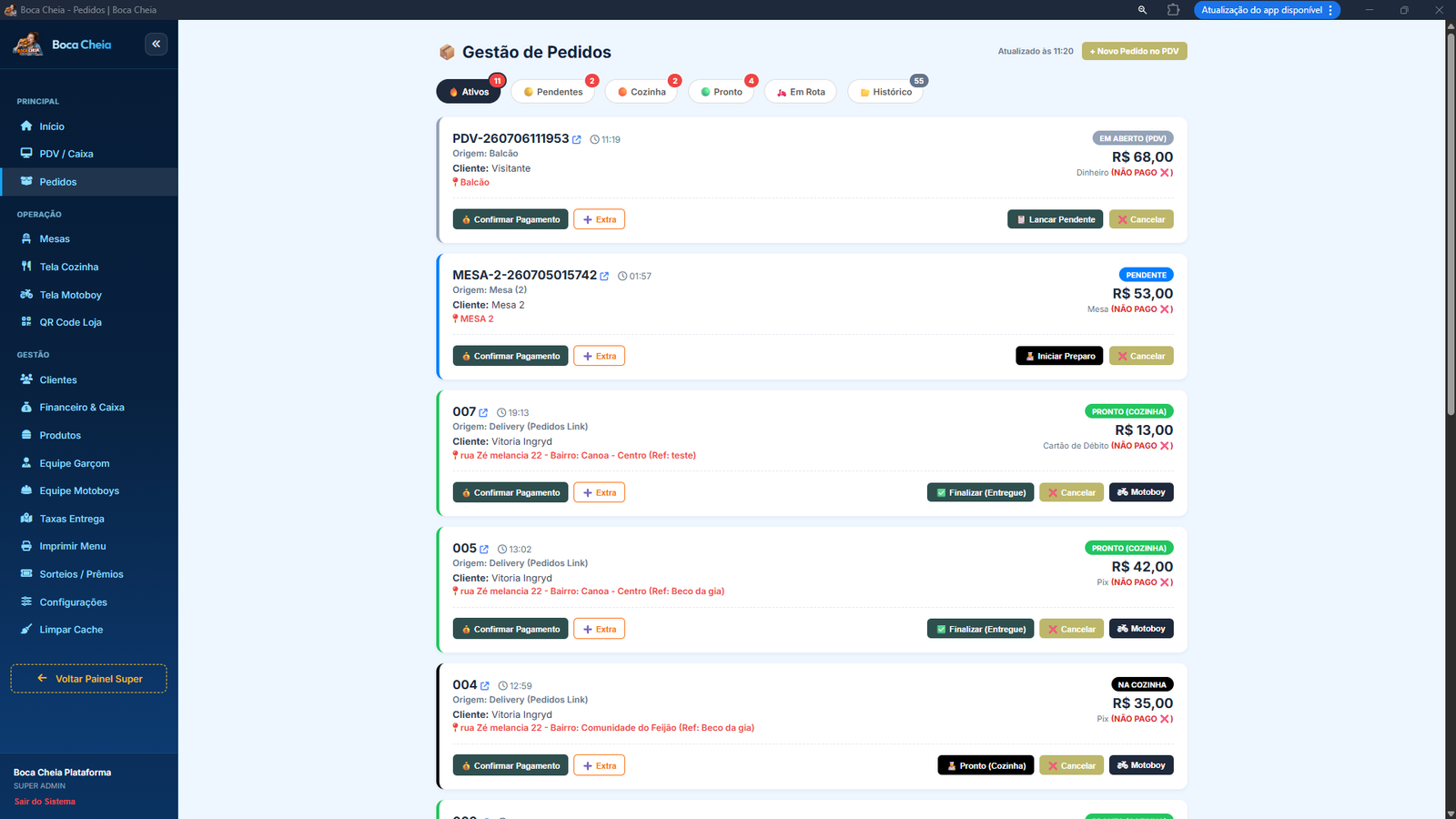This screenshot has width=1456, height=819.
Task: Click Sair do Sistema link
Action: [x=45, y=802]
